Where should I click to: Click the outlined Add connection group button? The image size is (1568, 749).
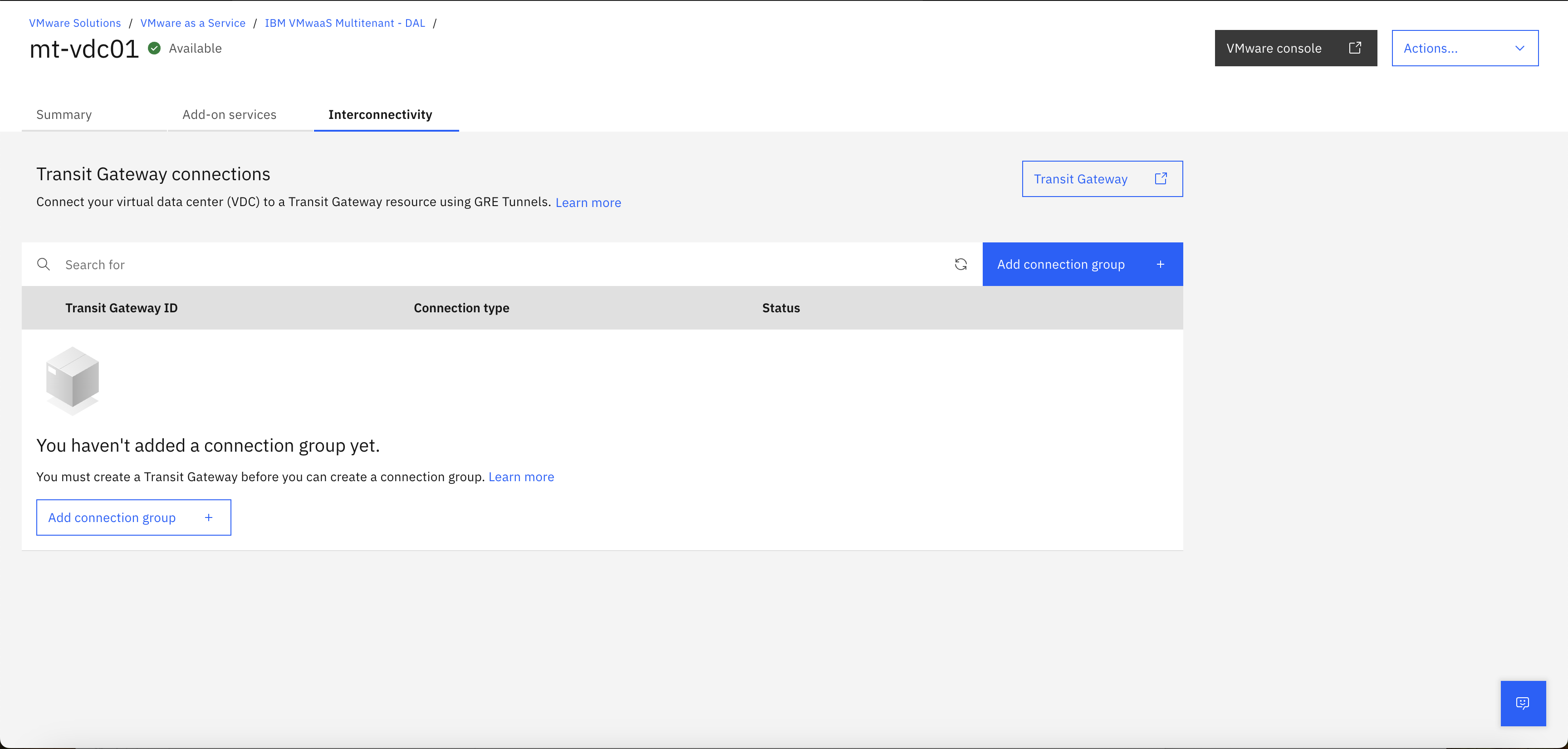click(x=133, y=517)
